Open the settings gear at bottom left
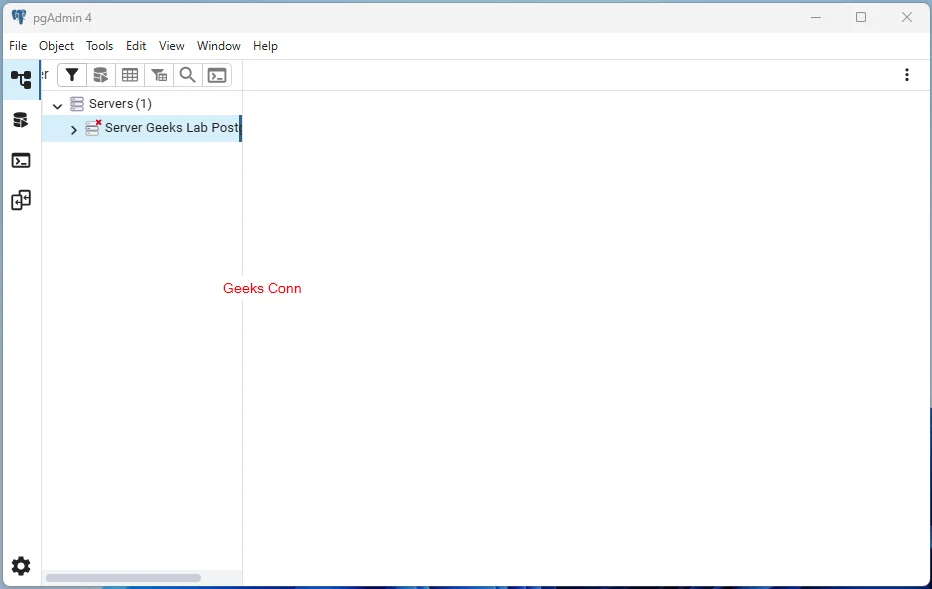 pyautogui.click(x=21, y=566)
